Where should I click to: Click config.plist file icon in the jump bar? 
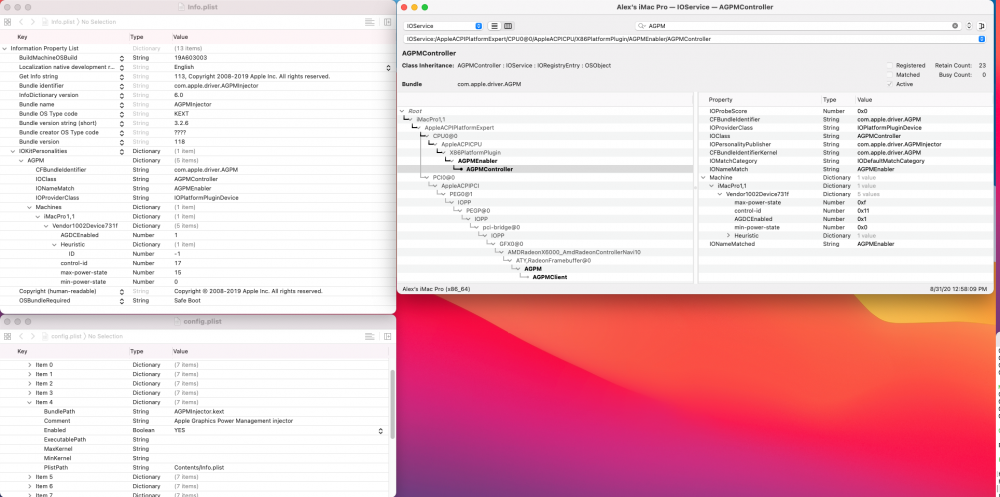coord(46,336)
